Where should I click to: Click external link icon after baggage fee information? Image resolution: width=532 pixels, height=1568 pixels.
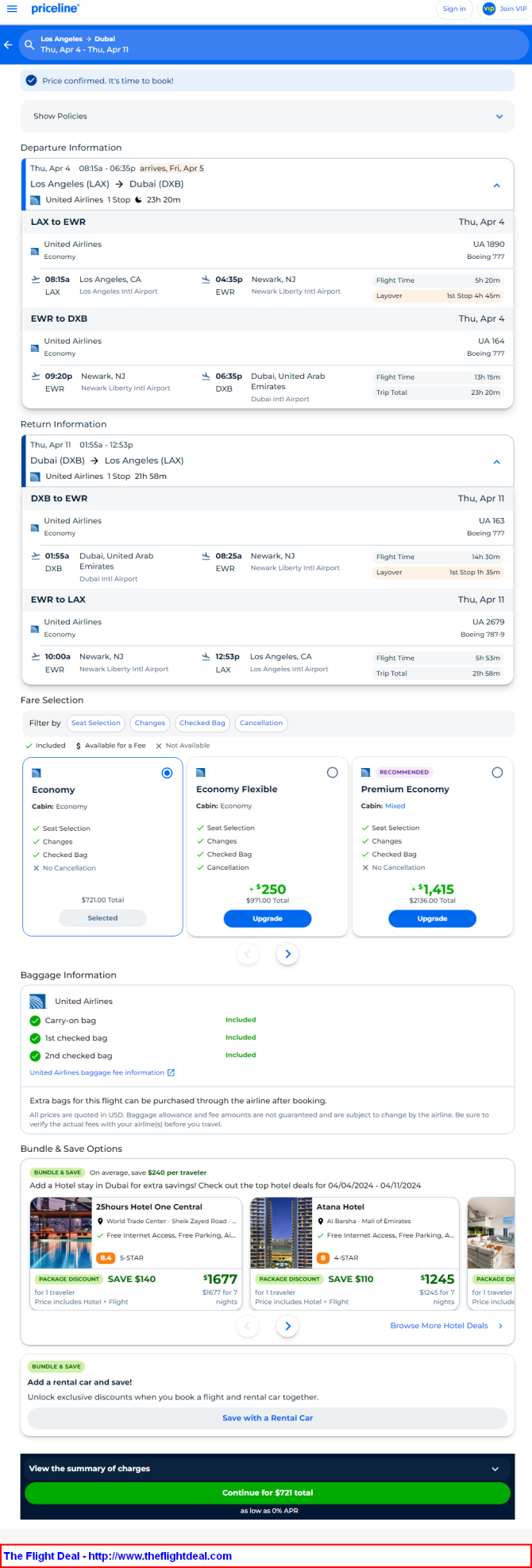(x=171, y=1072)
